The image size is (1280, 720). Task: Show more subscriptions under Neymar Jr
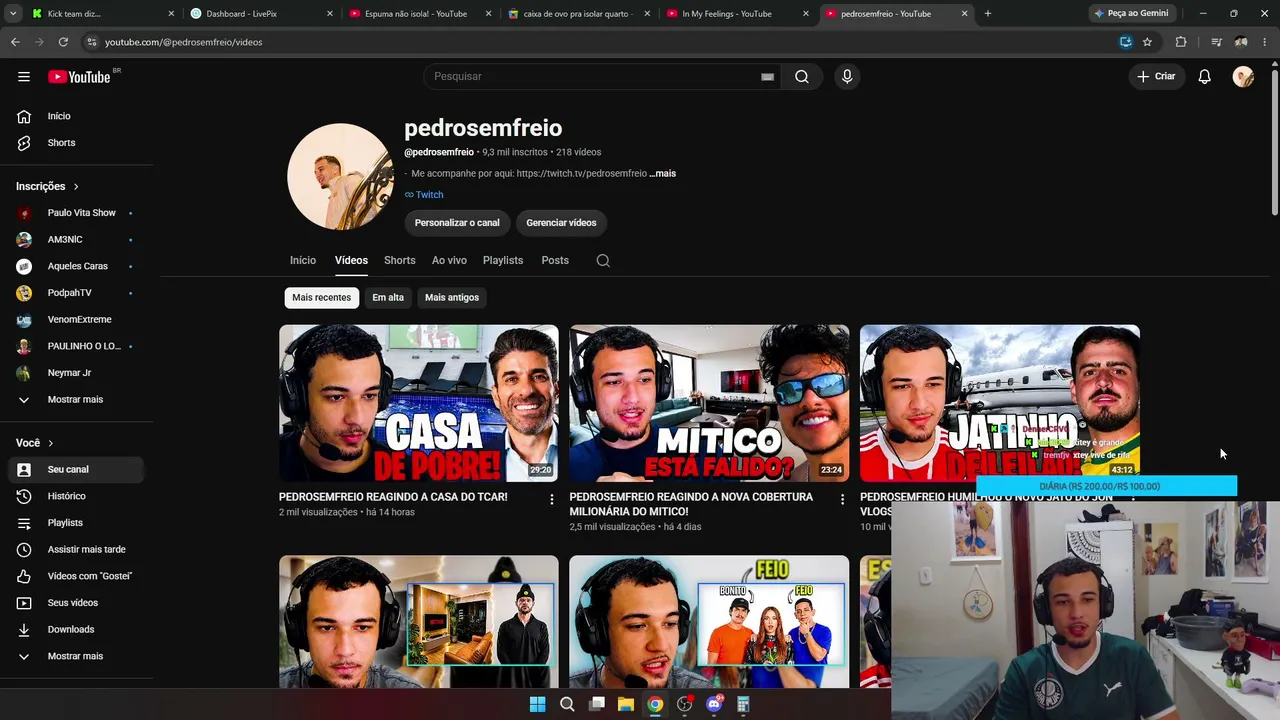(x=77, y=399)
